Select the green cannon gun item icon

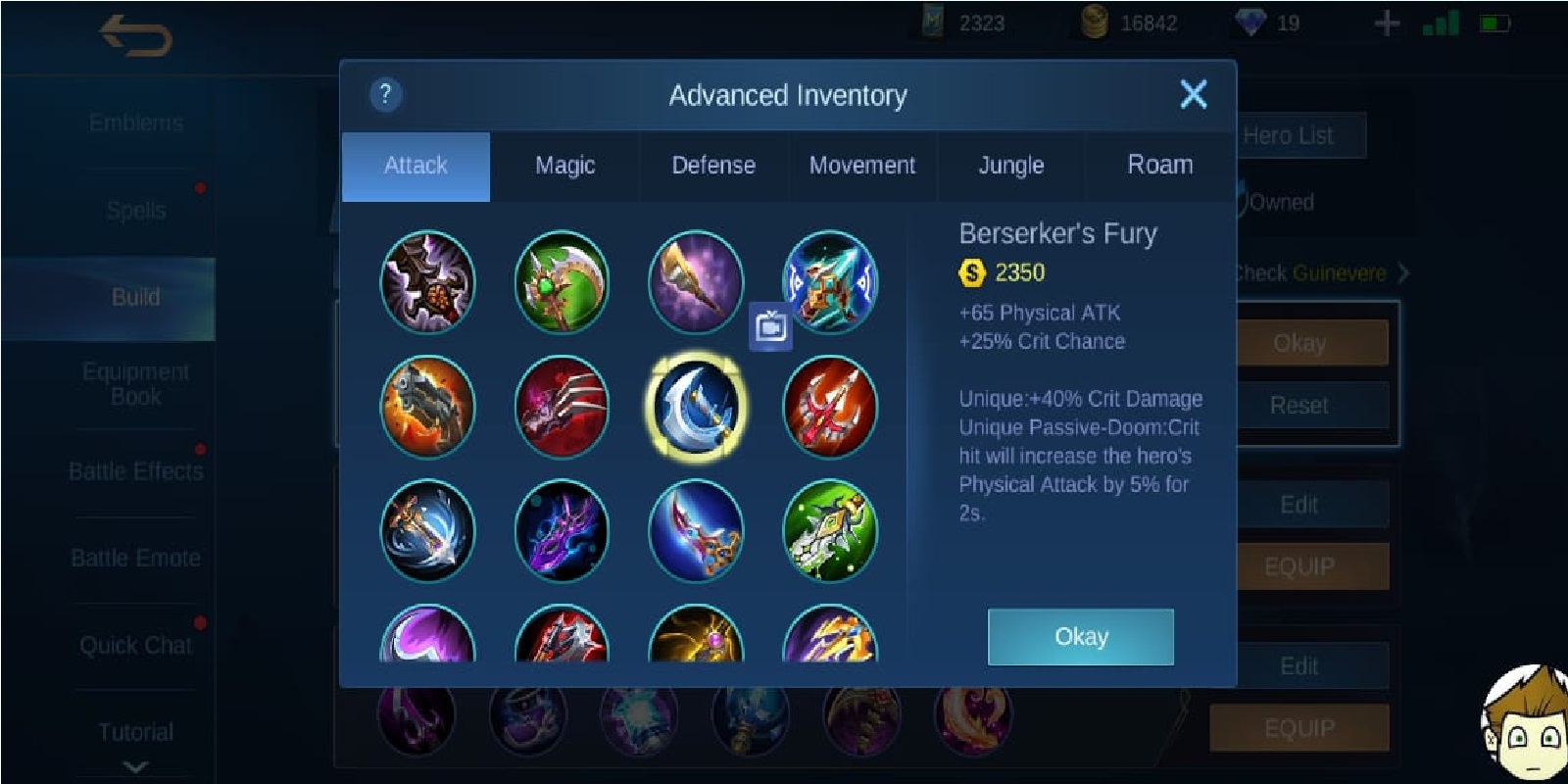pos(830,530)
